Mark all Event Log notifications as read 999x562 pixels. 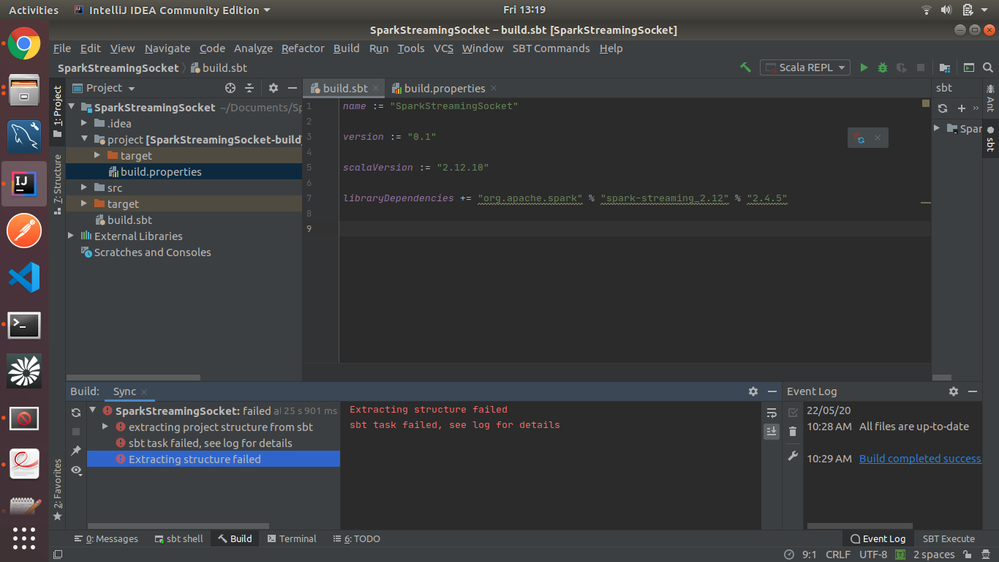(x=793, y=412)
